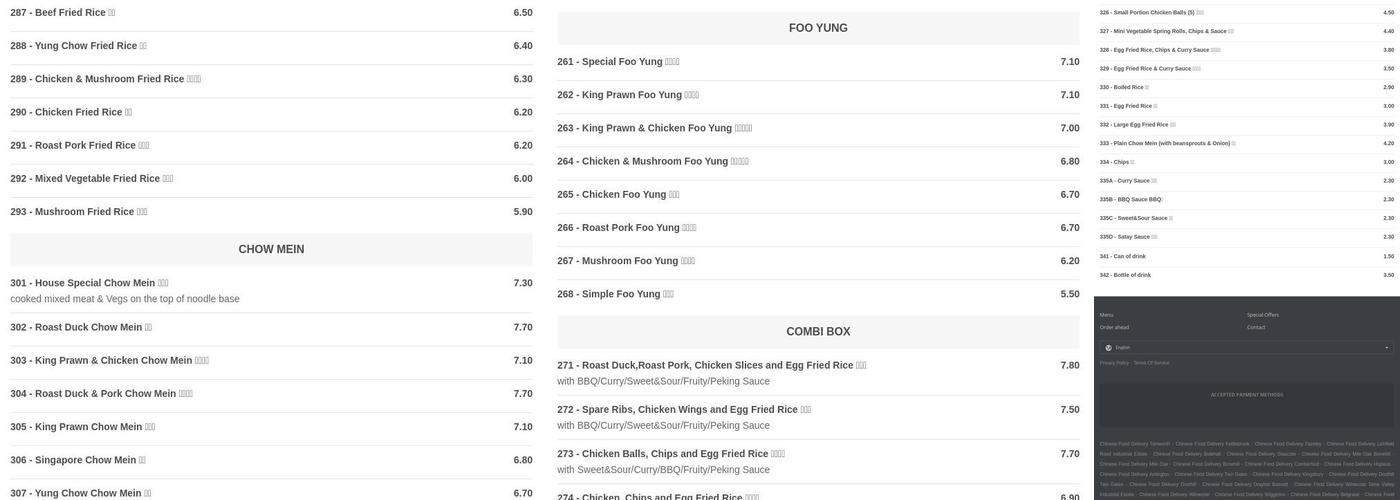
Task: Select the CHOW MEIN section header
Action: pos(271,249)
